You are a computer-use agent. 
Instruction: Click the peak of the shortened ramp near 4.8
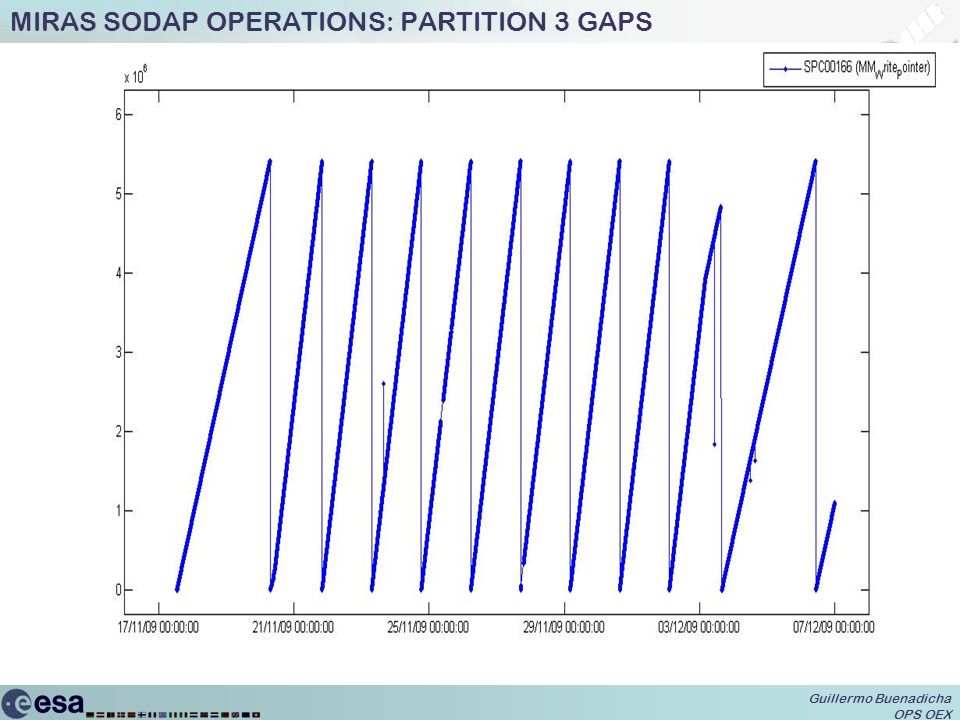click(x=721, y=207)
